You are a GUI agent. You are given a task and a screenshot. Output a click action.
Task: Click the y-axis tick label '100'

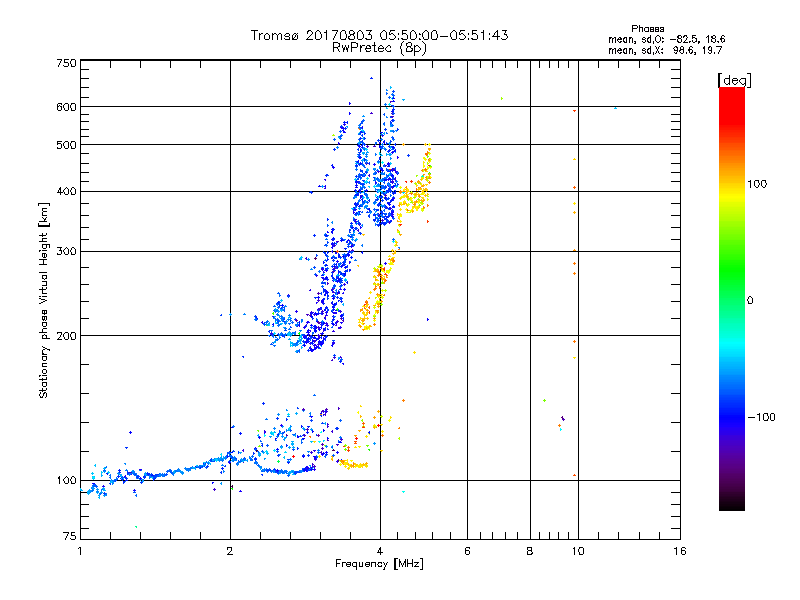coord(67,481)
